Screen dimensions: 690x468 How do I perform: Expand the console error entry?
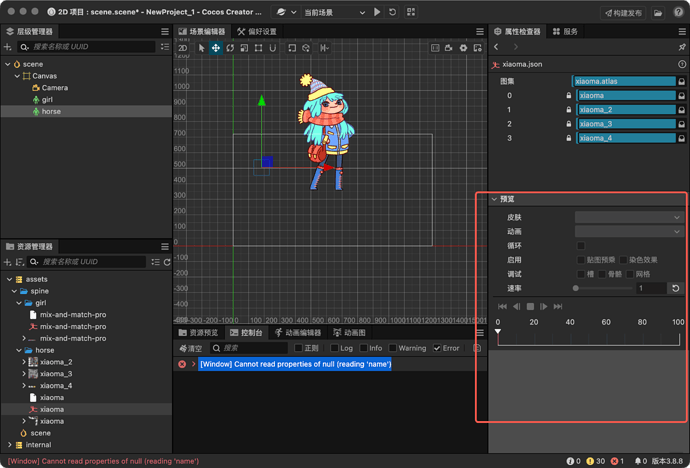[193, 364]
